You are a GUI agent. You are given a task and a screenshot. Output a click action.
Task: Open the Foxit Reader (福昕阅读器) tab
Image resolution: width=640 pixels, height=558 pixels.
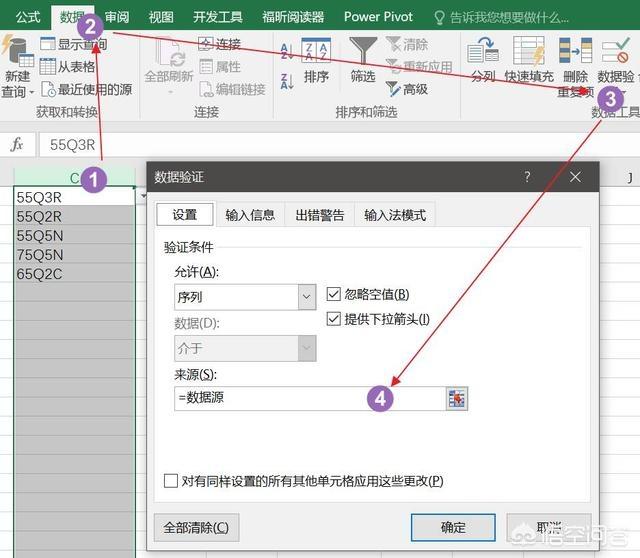point(293,17)
